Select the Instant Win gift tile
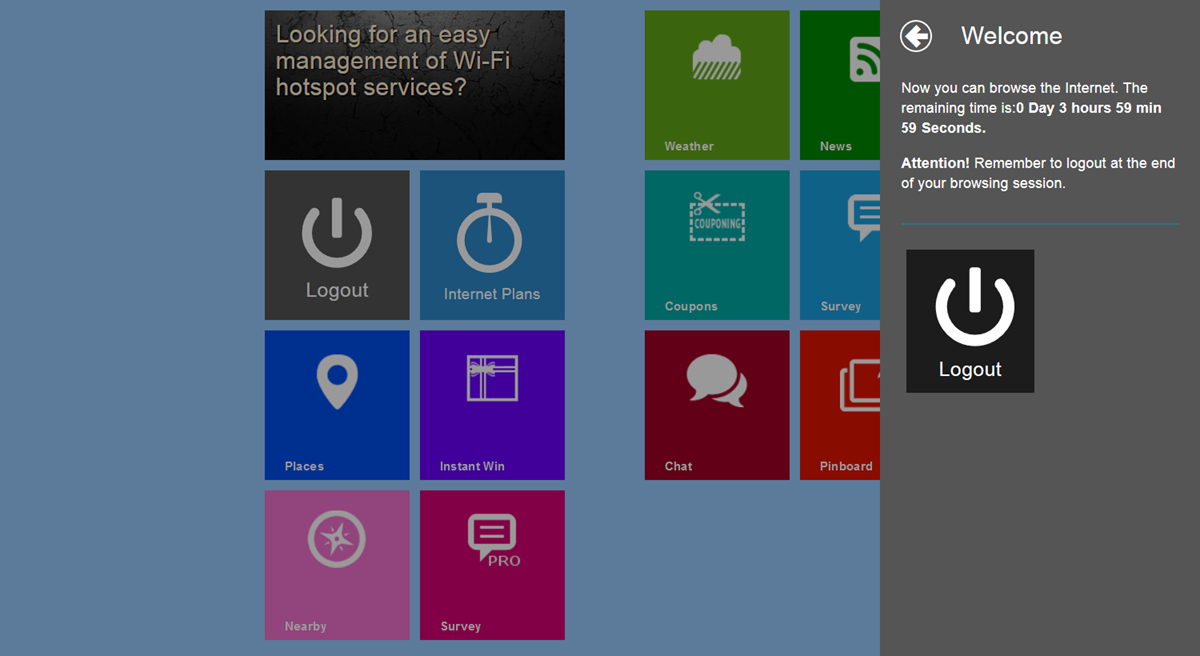 (492, 405)
